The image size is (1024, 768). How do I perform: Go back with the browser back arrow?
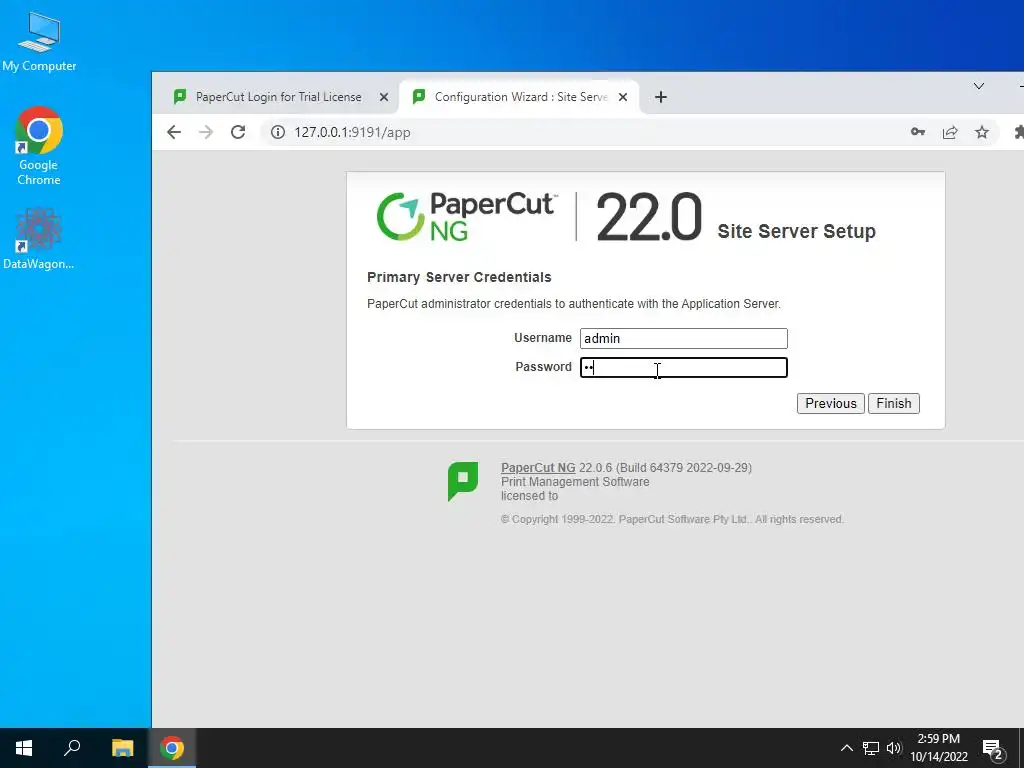coord(174,133)
